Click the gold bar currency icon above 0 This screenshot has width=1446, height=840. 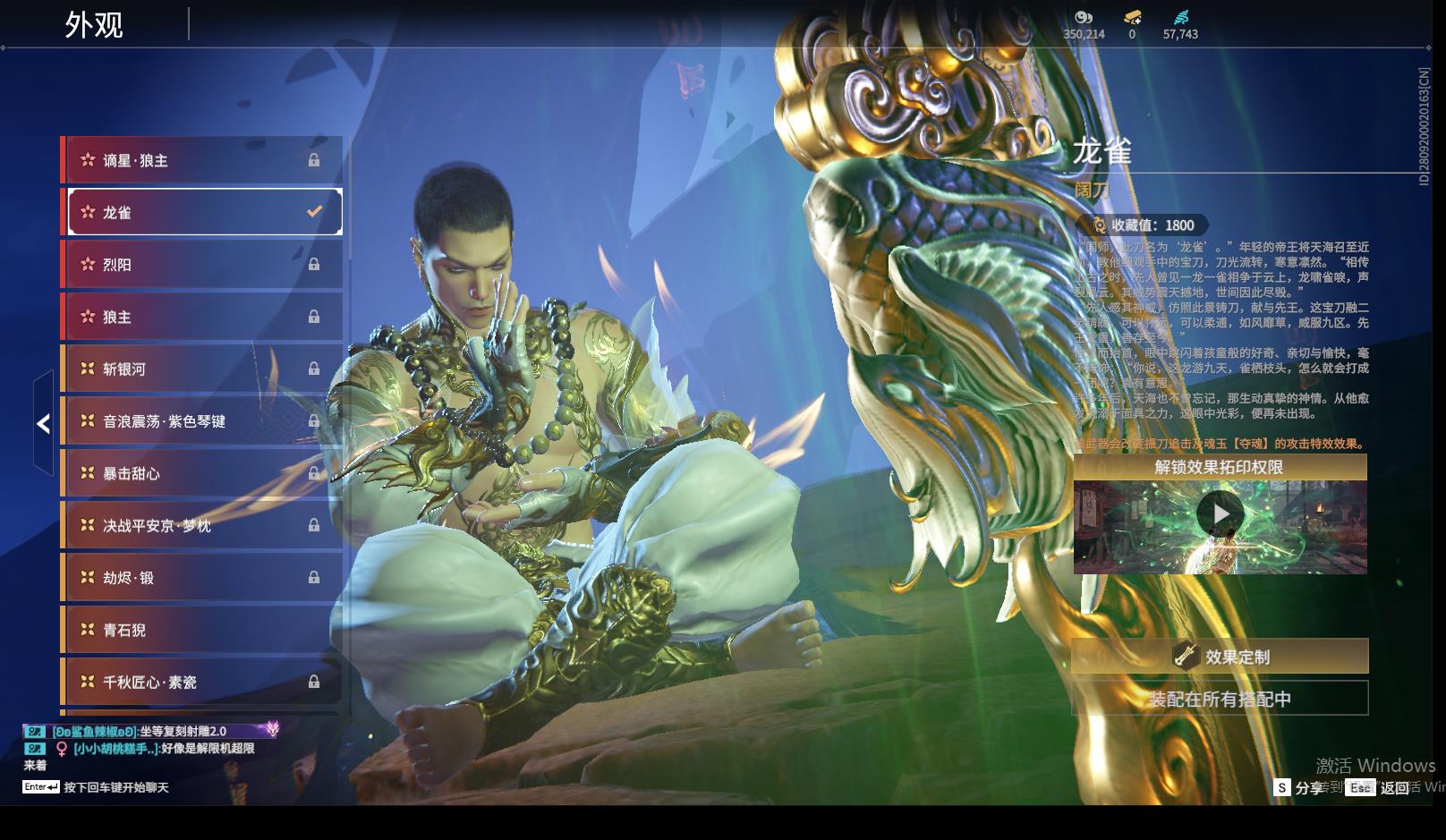pos(1132,17)
